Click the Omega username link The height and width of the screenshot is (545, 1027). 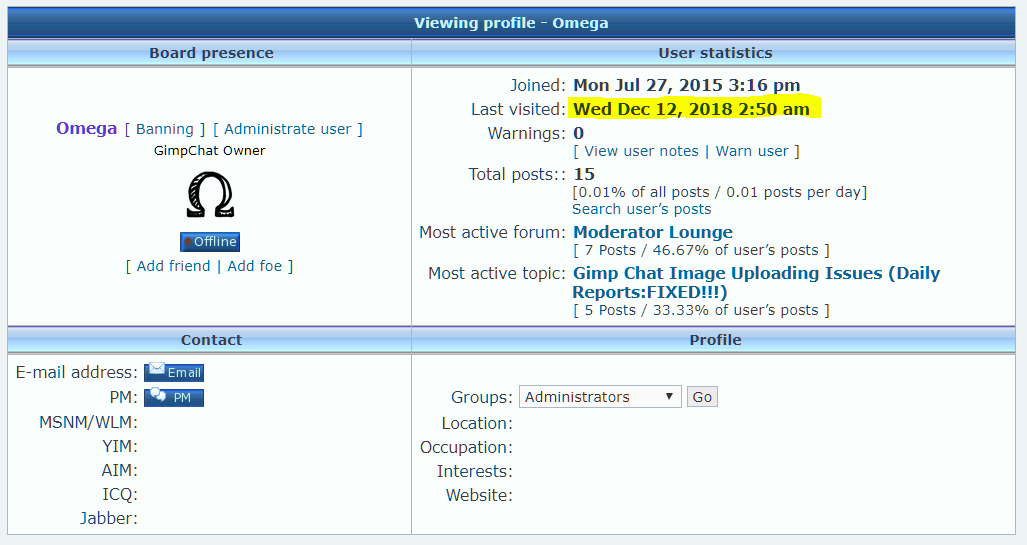pyautogui.click(x=87, y=128)
